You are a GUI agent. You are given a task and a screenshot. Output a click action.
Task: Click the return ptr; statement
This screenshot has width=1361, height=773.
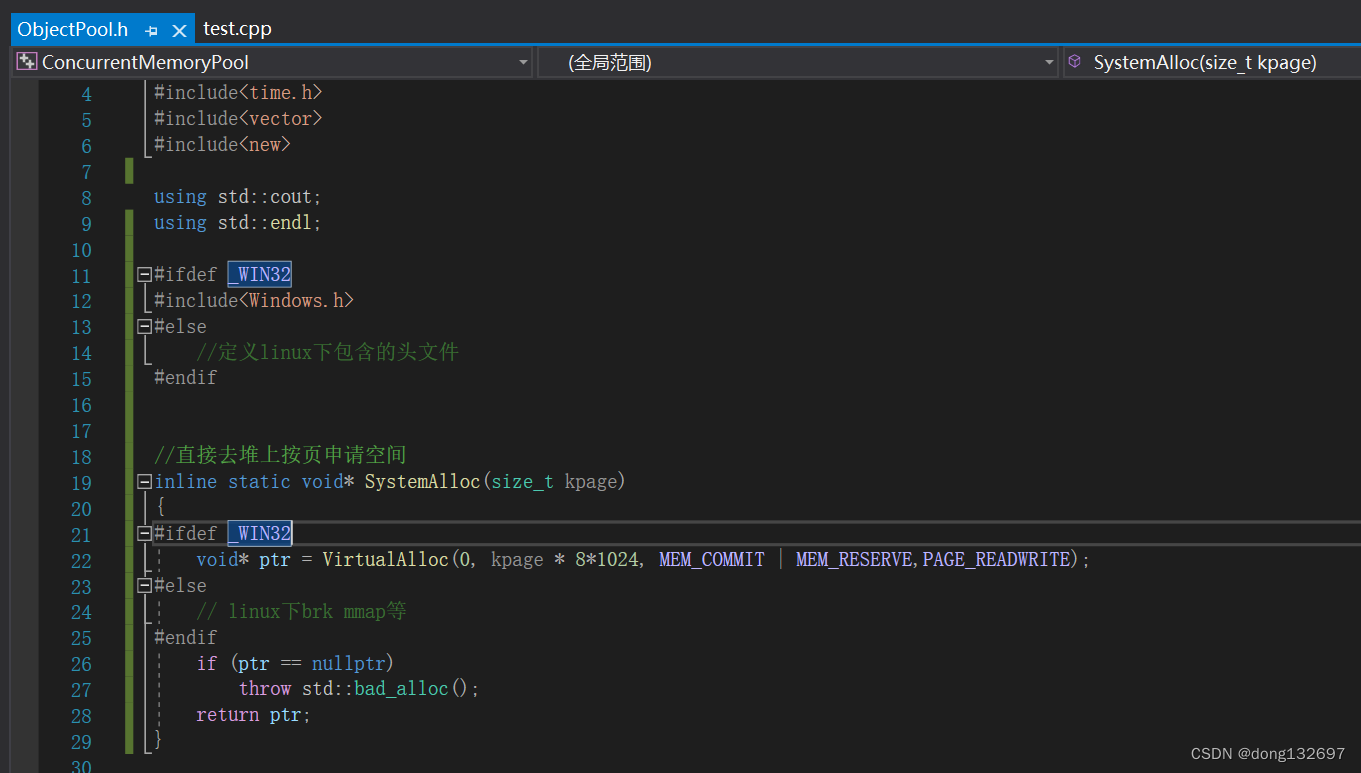254,716
